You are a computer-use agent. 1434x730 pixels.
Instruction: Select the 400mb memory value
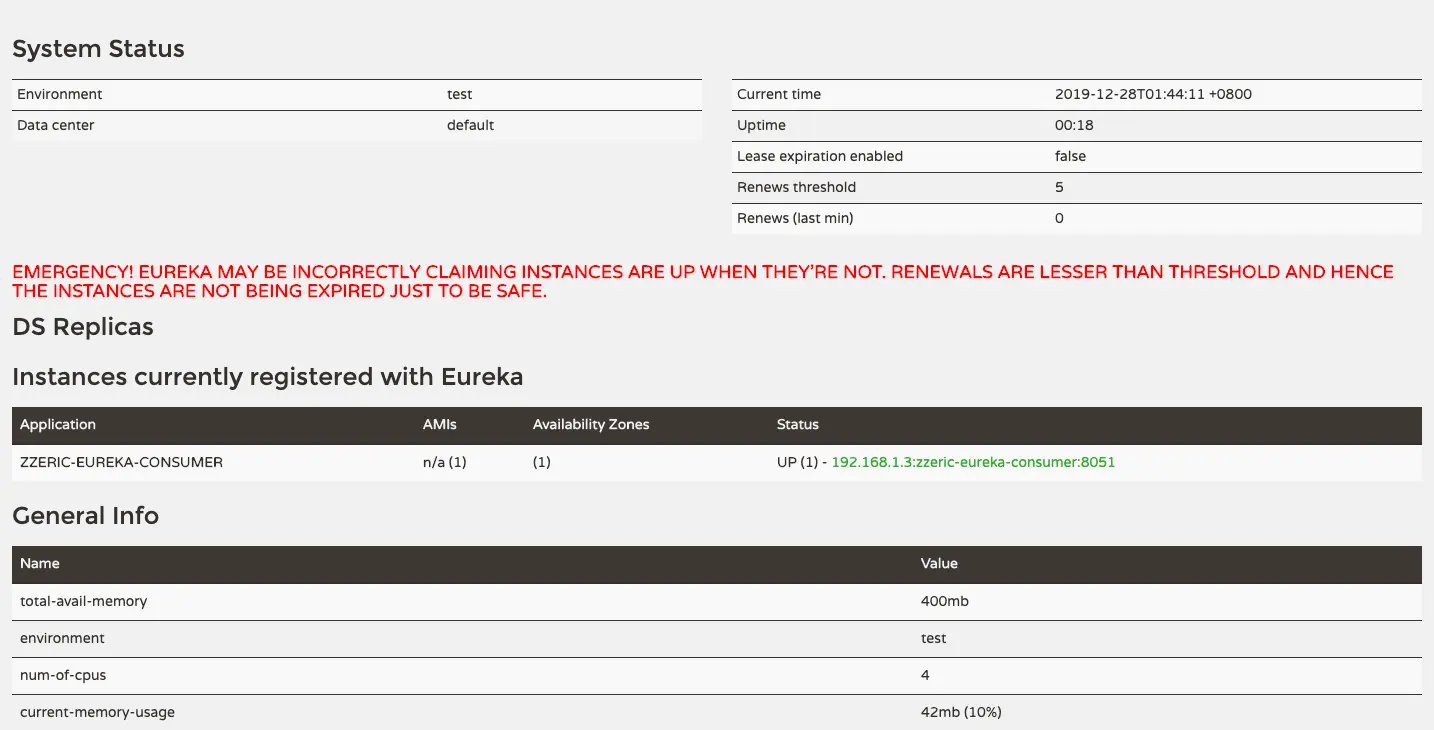[x=945, y=601]
